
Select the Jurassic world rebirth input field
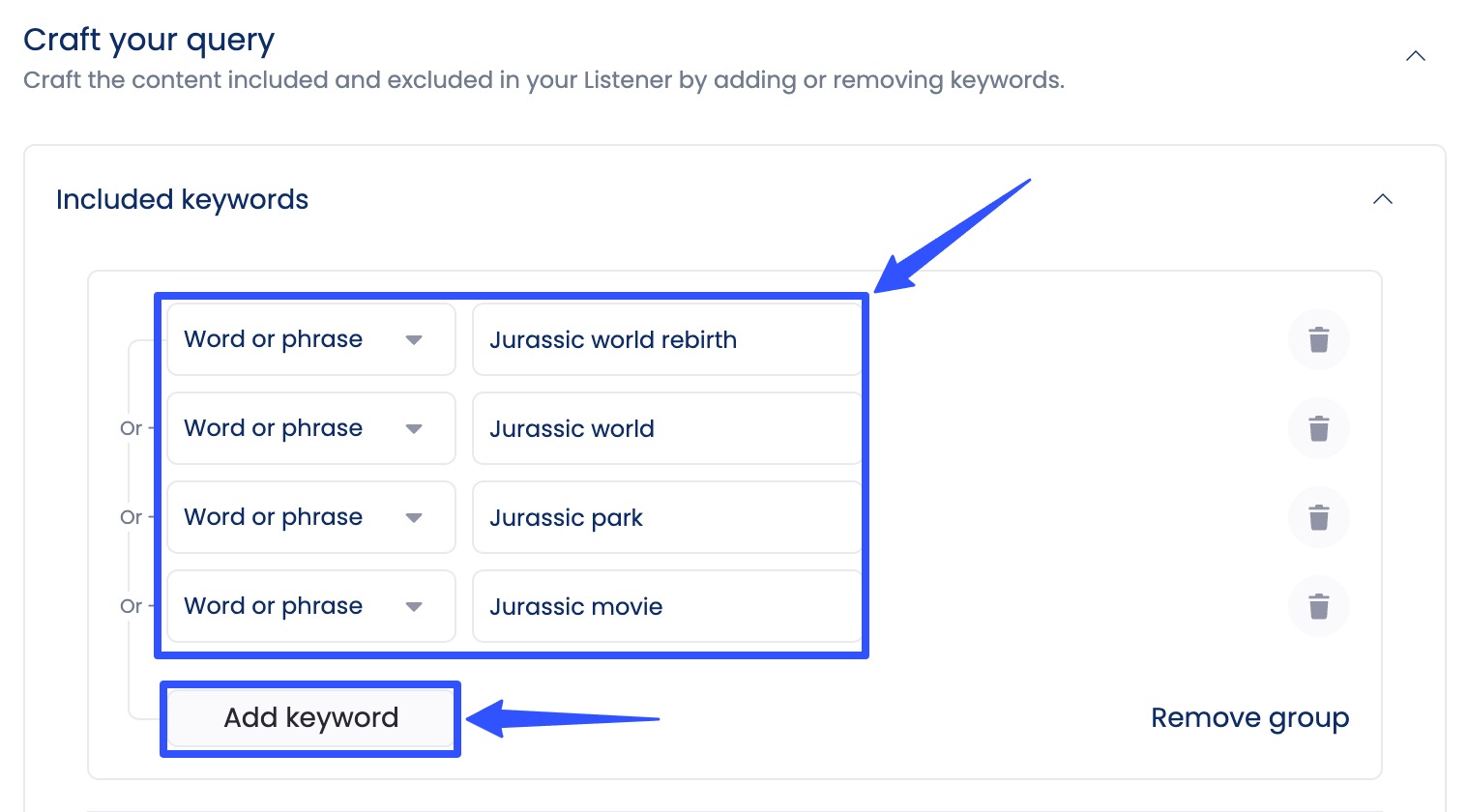pyautogui.click(x=665, y=339)
